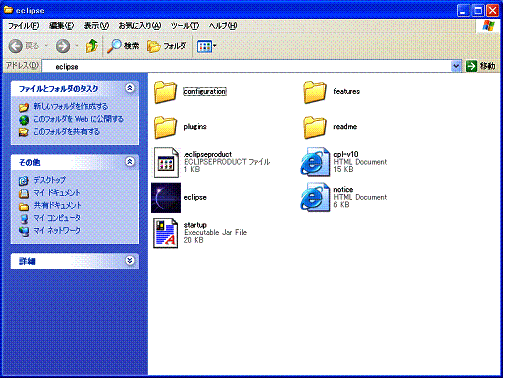Collapse the ファイルとフォルダのタスク panel
The image size is (505, 378).
130,88
